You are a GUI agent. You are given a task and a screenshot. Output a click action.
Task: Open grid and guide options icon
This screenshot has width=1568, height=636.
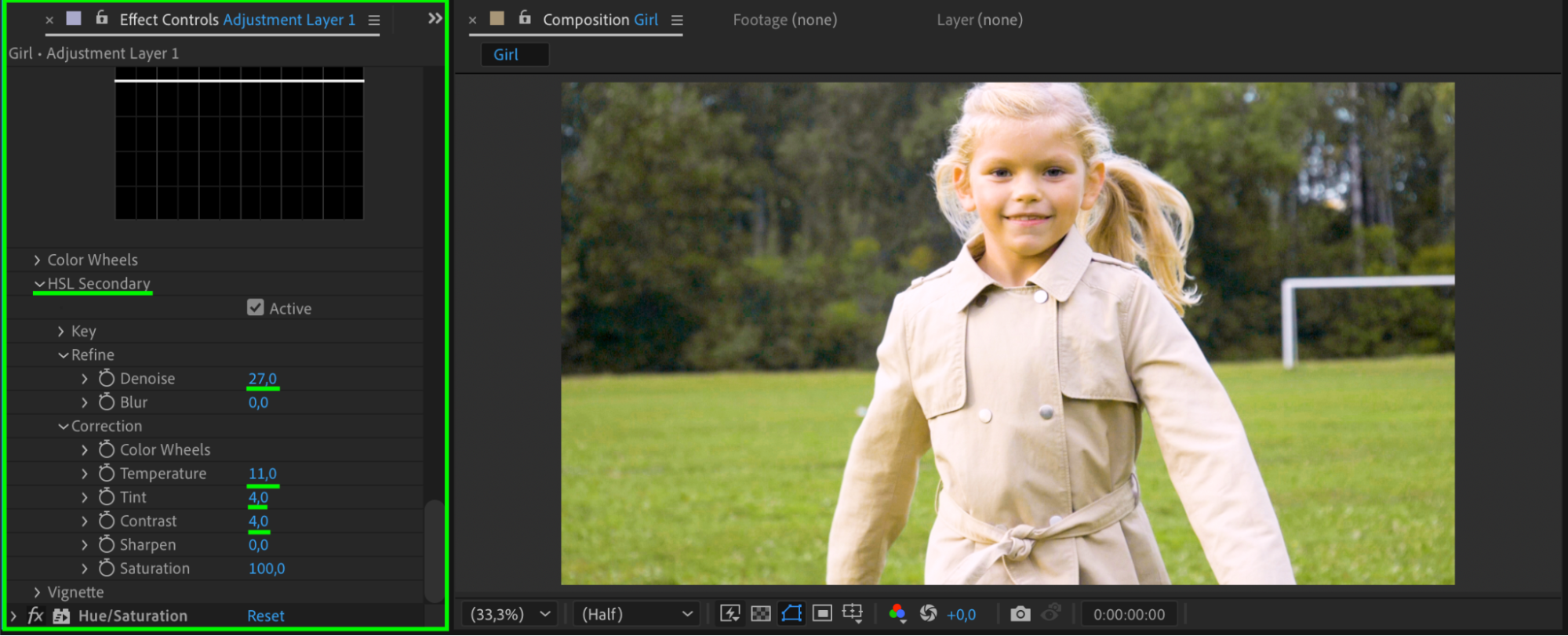tap(853, 613)
